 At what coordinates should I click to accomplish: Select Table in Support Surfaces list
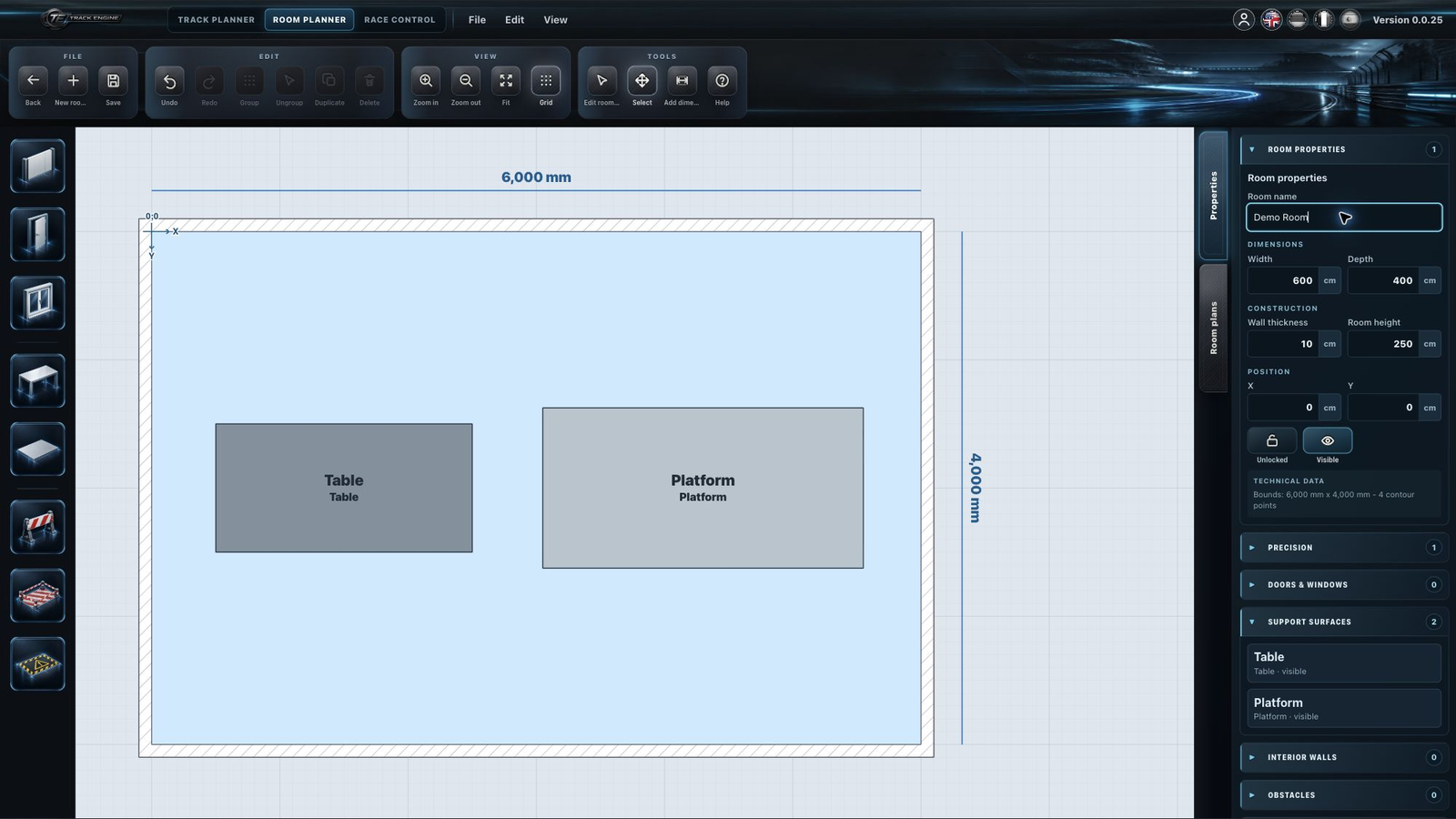pos(1343,663)
